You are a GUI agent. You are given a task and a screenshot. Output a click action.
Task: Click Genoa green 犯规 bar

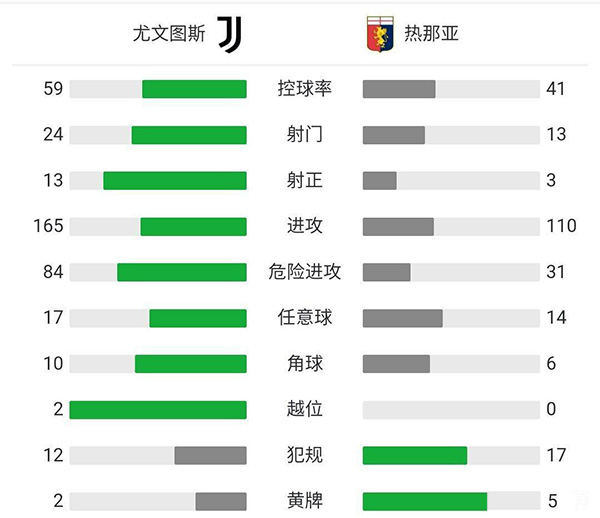(415, 455)
